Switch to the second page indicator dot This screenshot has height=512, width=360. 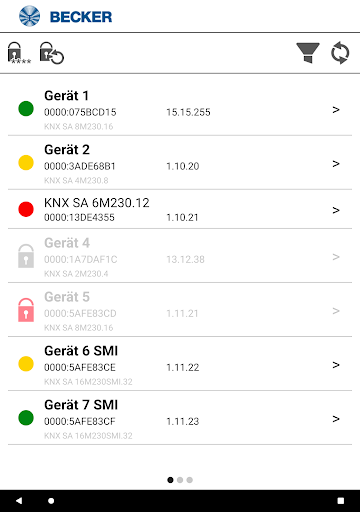point(180,480)
